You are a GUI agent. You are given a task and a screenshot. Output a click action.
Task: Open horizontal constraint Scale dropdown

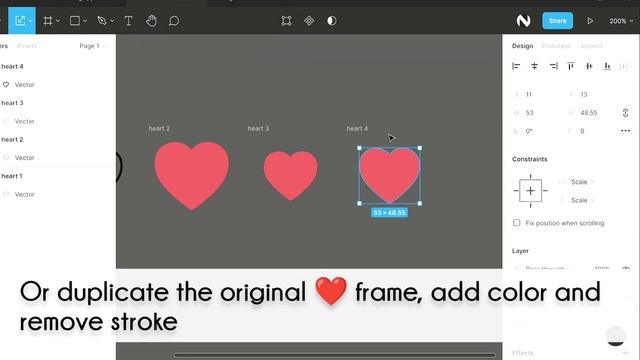tap(582, 182)
